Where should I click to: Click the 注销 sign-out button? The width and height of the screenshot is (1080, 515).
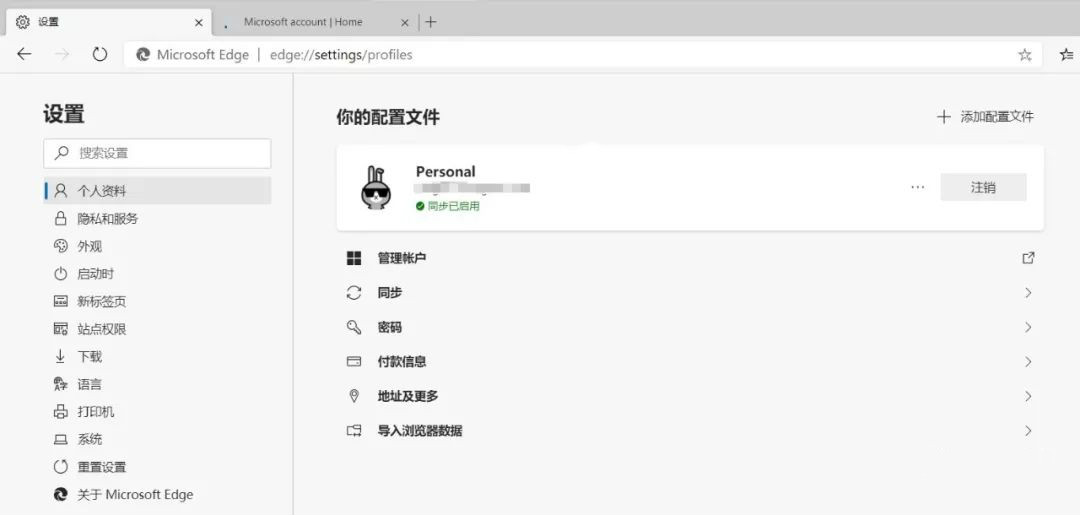983,187
